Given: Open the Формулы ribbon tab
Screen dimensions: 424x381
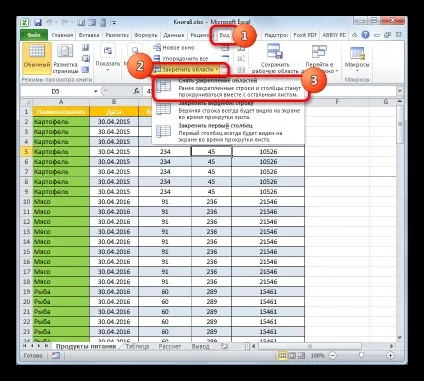Looking at the screenshot, I should [145, 35].
